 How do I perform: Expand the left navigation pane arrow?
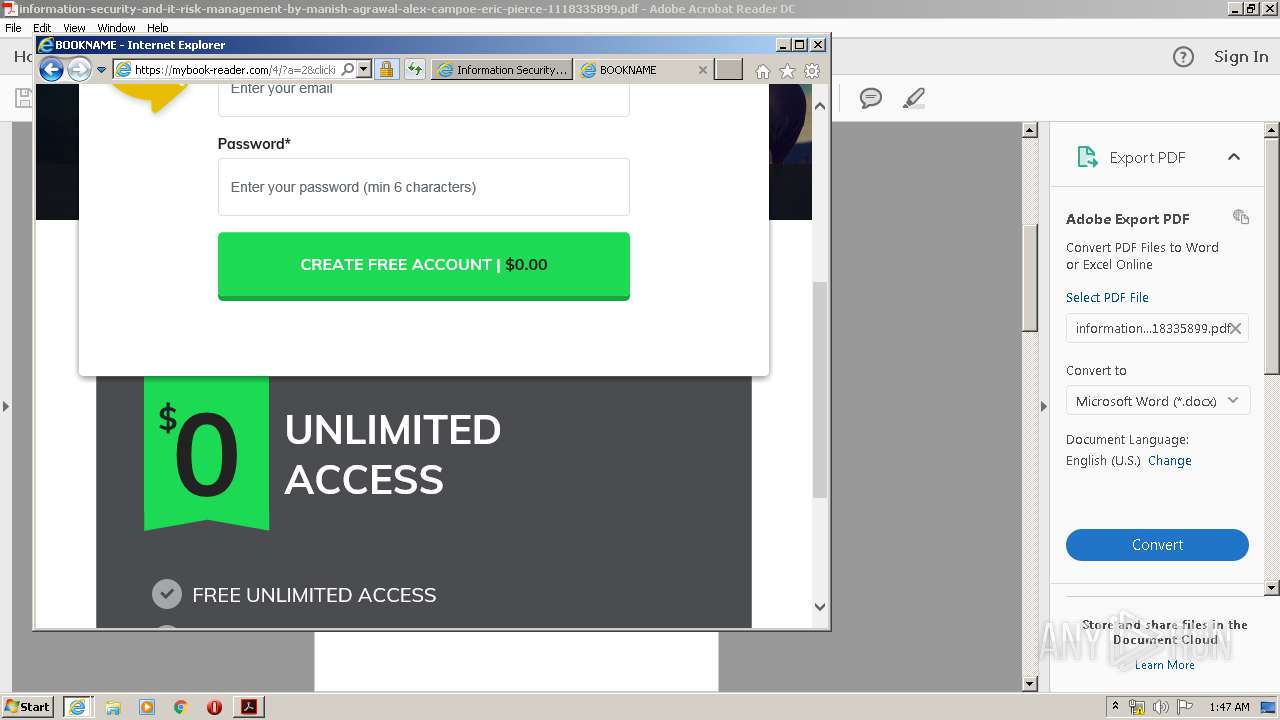tap(6, 406)
